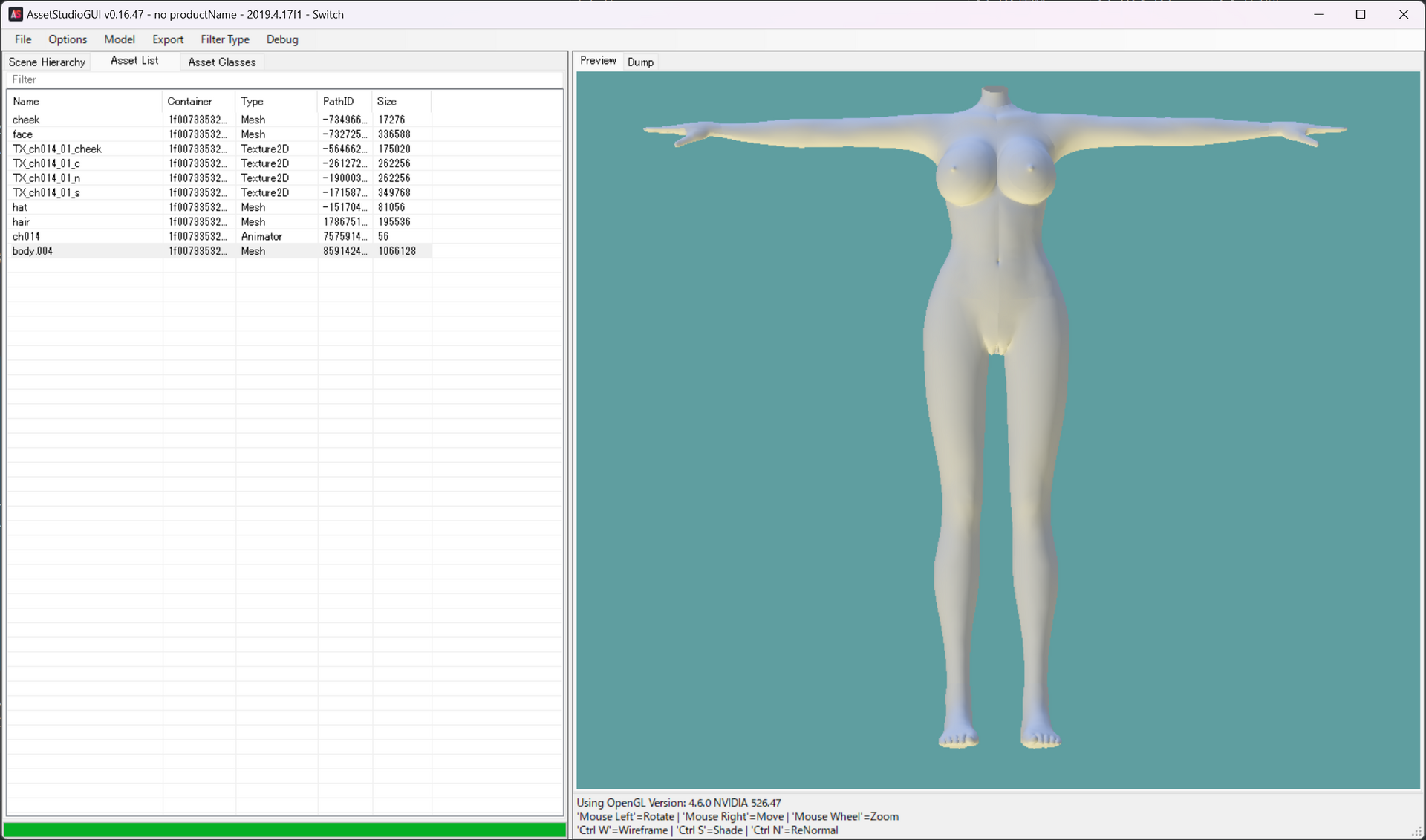
Task: Click the size value 349768
Action: [394, 193]
